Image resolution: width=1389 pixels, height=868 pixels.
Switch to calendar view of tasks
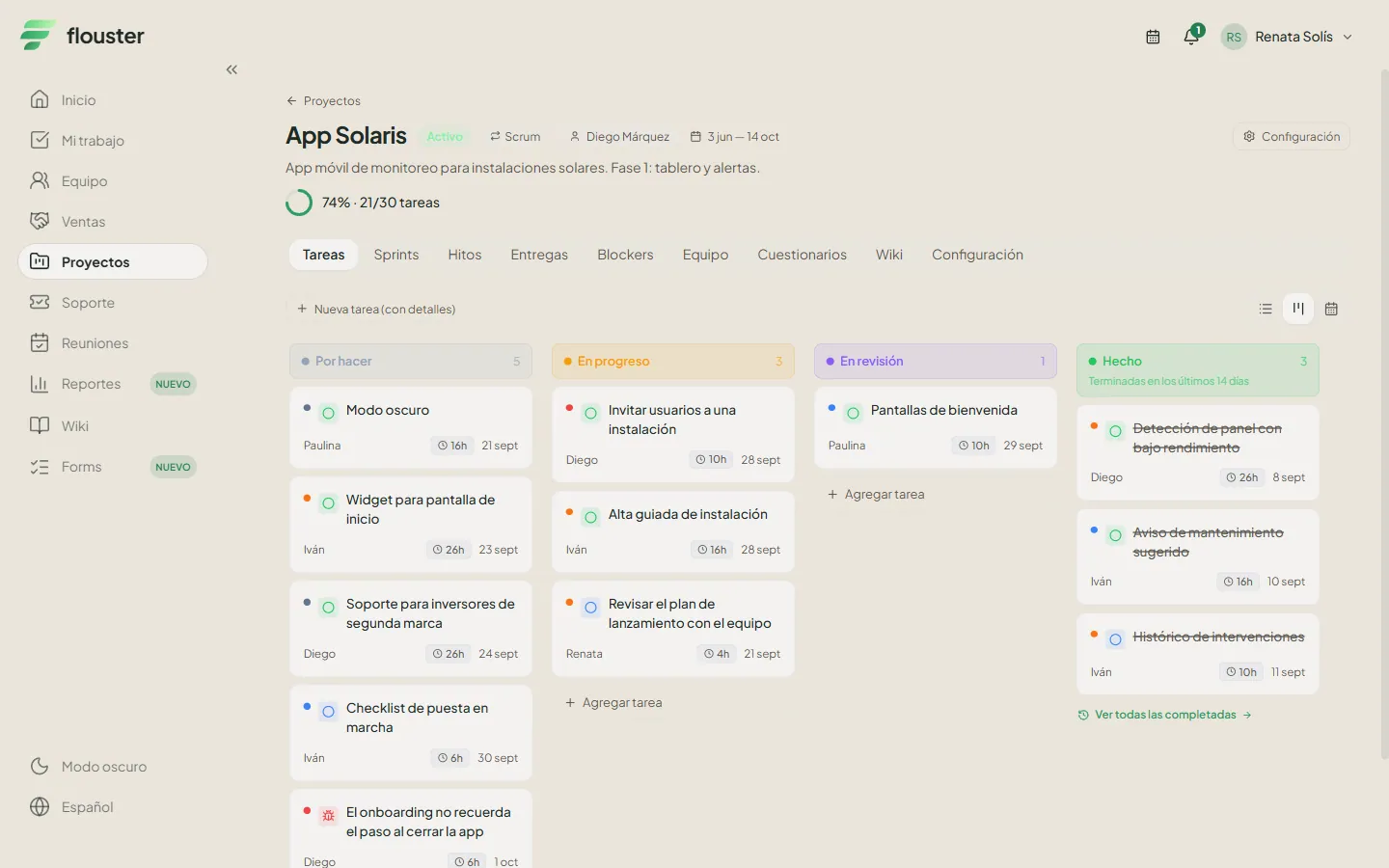[1331, 309]
